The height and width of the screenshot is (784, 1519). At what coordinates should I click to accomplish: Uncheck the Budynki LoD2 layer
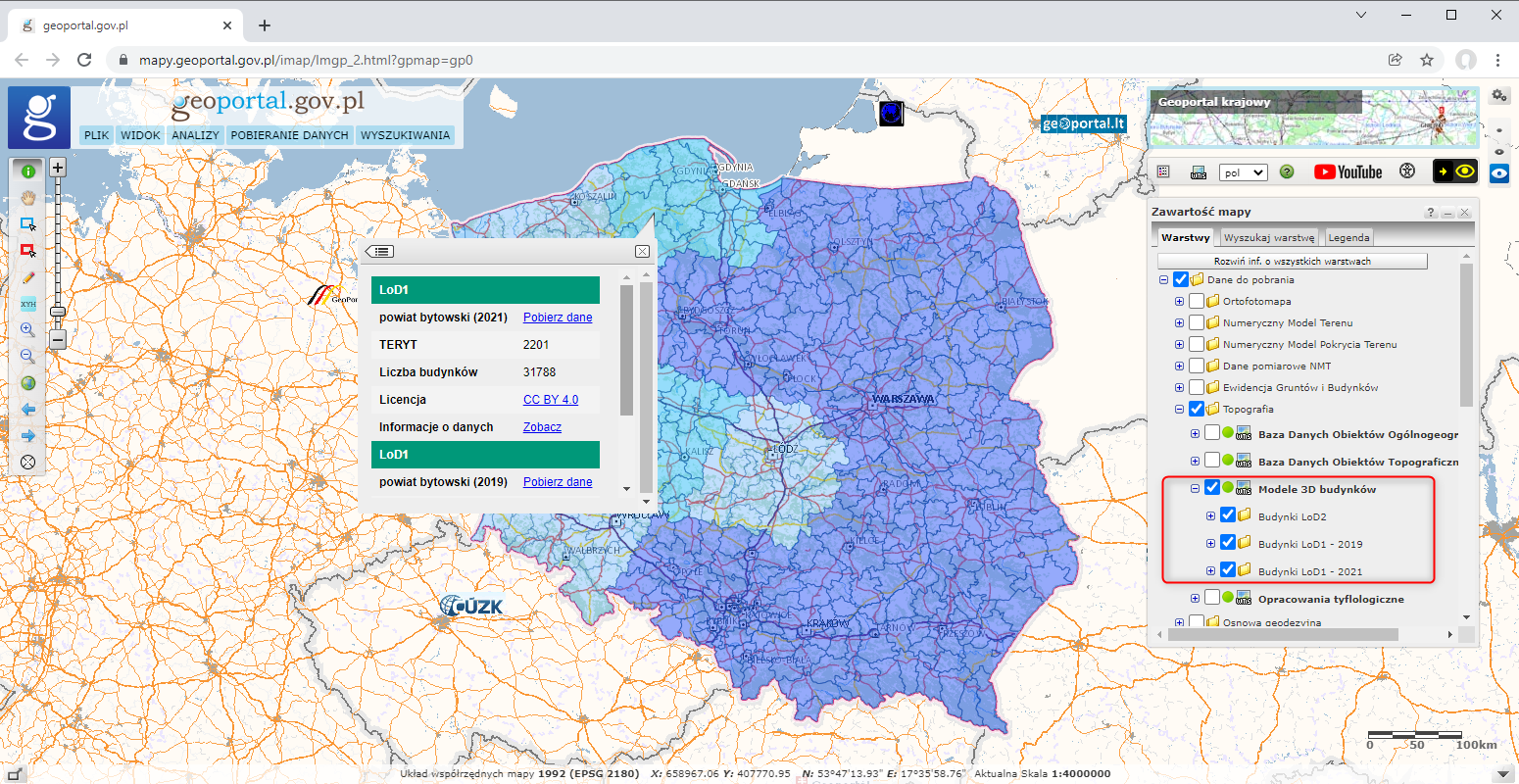[x=1228, y=516]
